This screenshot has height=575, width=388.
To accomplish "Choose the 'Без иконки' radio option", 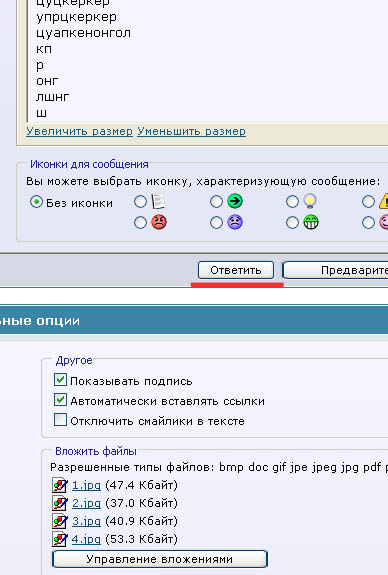I will tap(36, 202).
